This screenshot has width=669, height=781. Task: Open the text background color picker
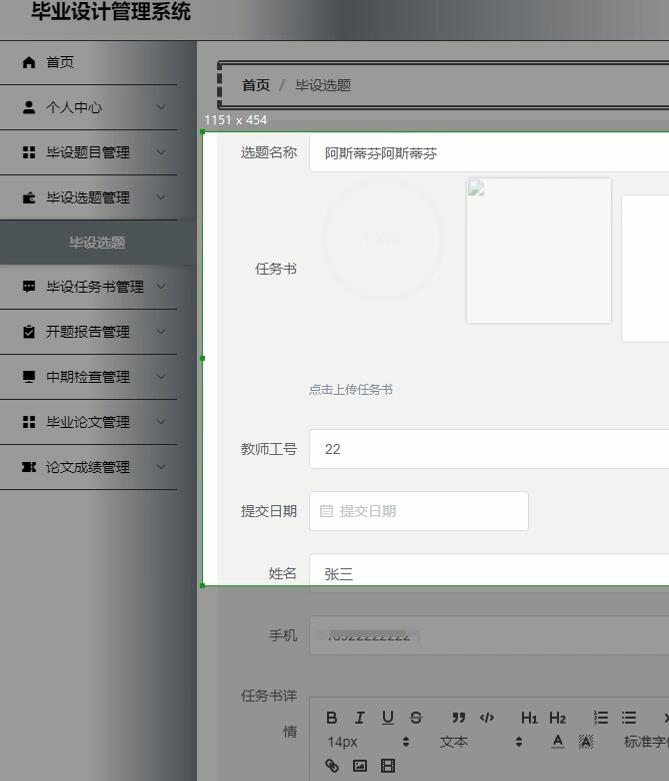[586, 742]
